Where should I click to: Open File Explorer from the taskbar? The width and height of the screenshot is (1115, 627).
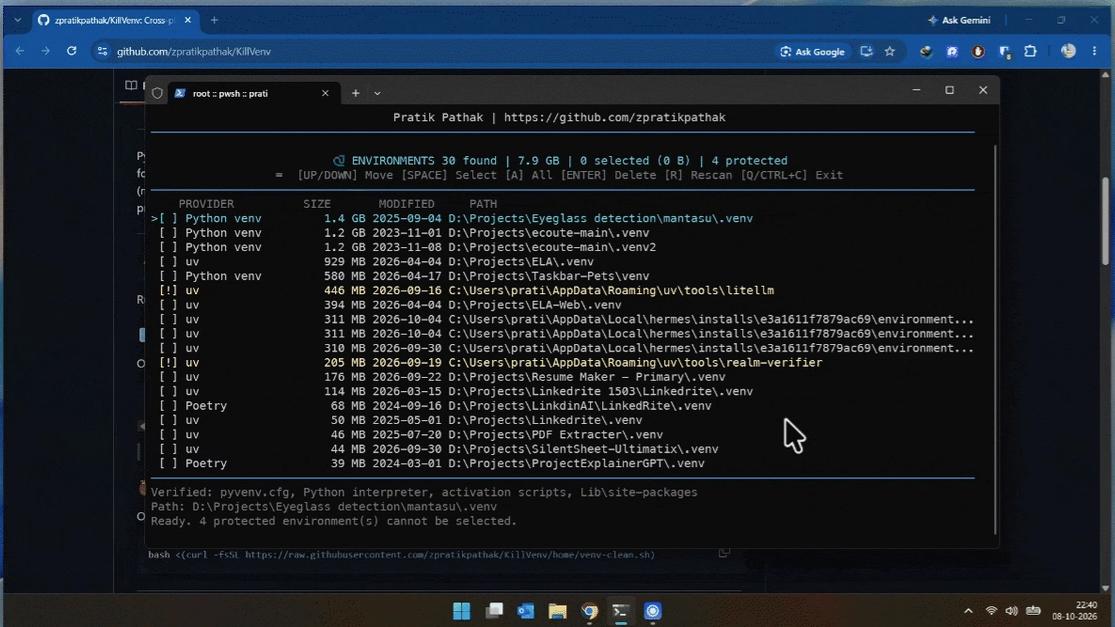pyautogui.click(x=558, y=611)
